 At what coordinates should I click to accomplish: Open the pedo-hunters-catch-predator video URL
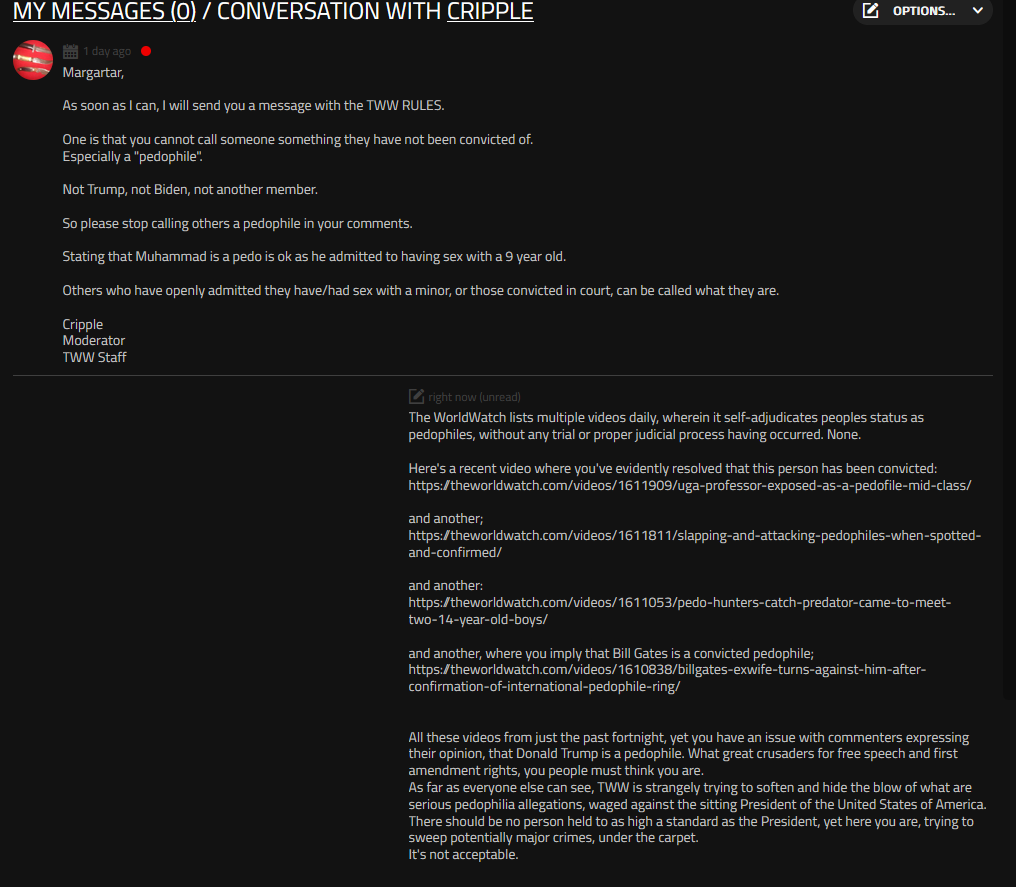(680, 611)
